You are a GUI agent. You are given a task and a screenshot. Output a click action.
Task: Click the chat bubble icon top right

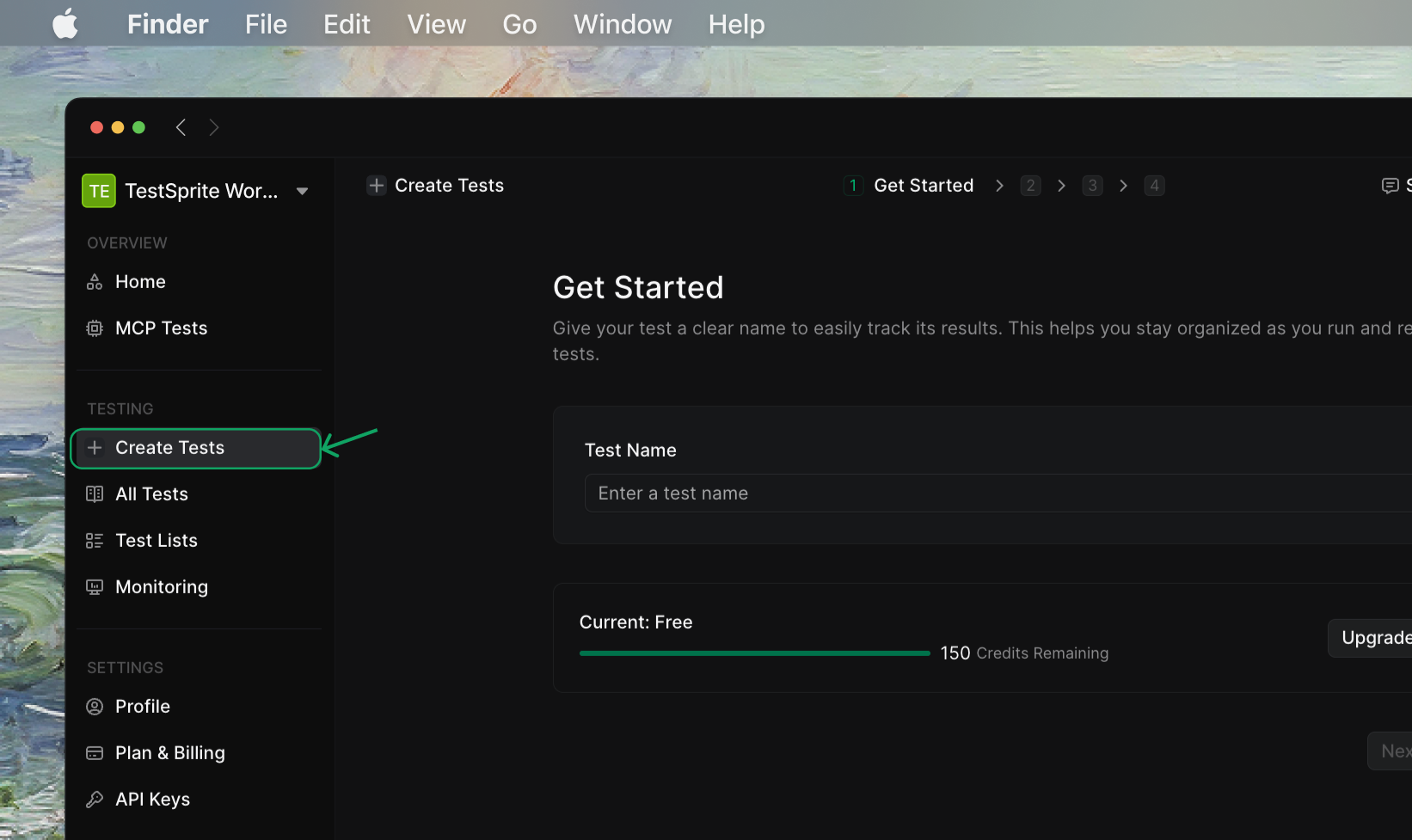(1390, 186)
